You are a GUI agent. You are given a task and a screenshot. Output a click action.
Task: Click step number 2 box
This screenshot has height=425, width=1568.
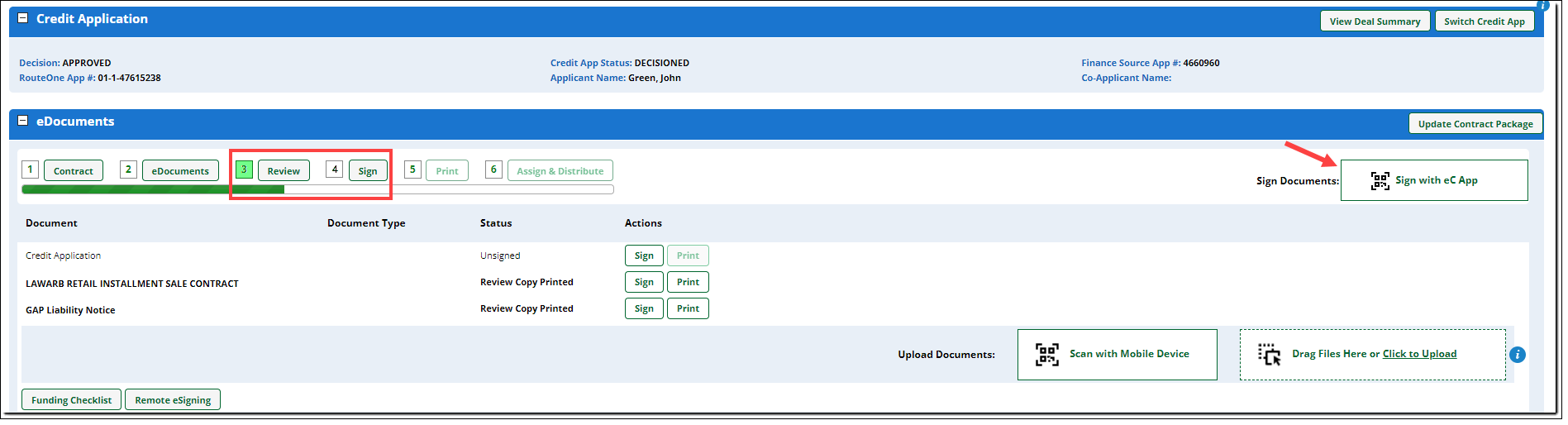[x=128, y=170]
